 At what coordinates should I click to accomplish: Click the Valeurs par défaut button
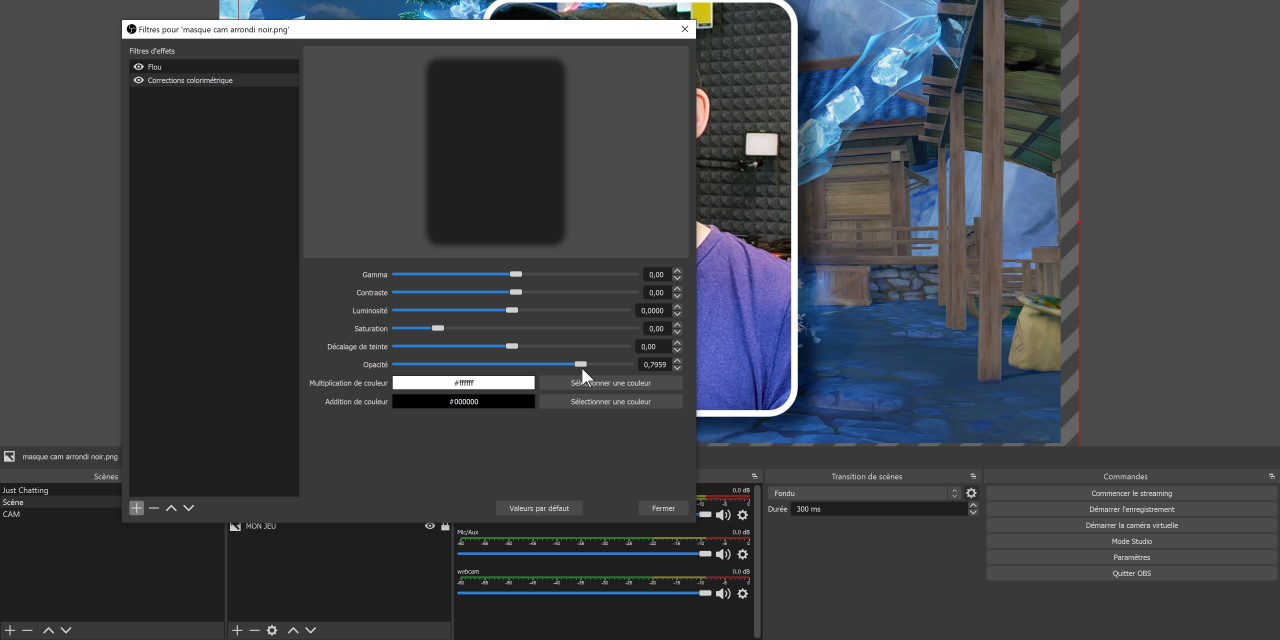click(x=539, y=508)
